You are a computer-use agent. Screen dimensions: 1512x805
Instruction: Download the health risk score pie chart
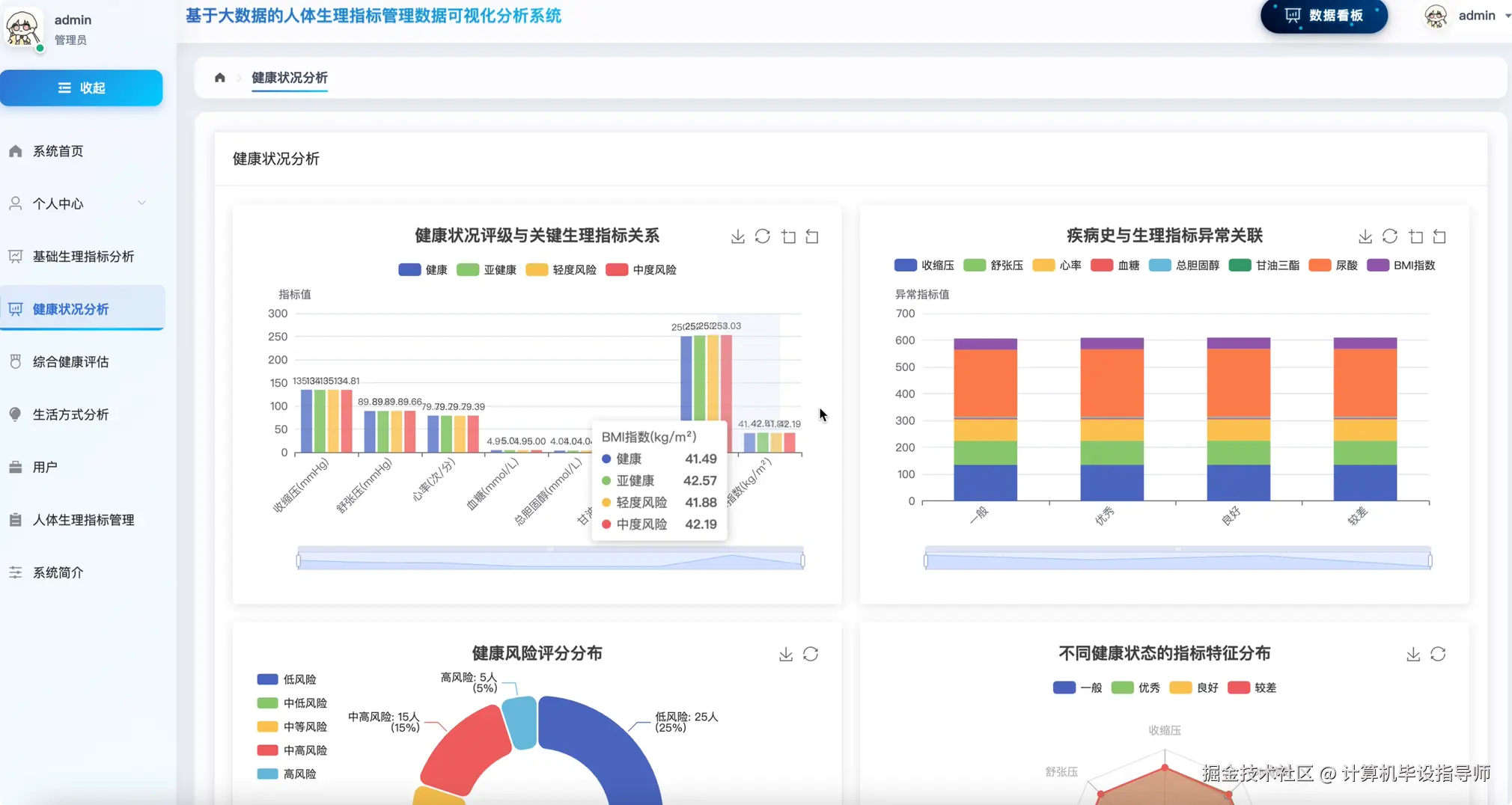[x=785, y=654]
